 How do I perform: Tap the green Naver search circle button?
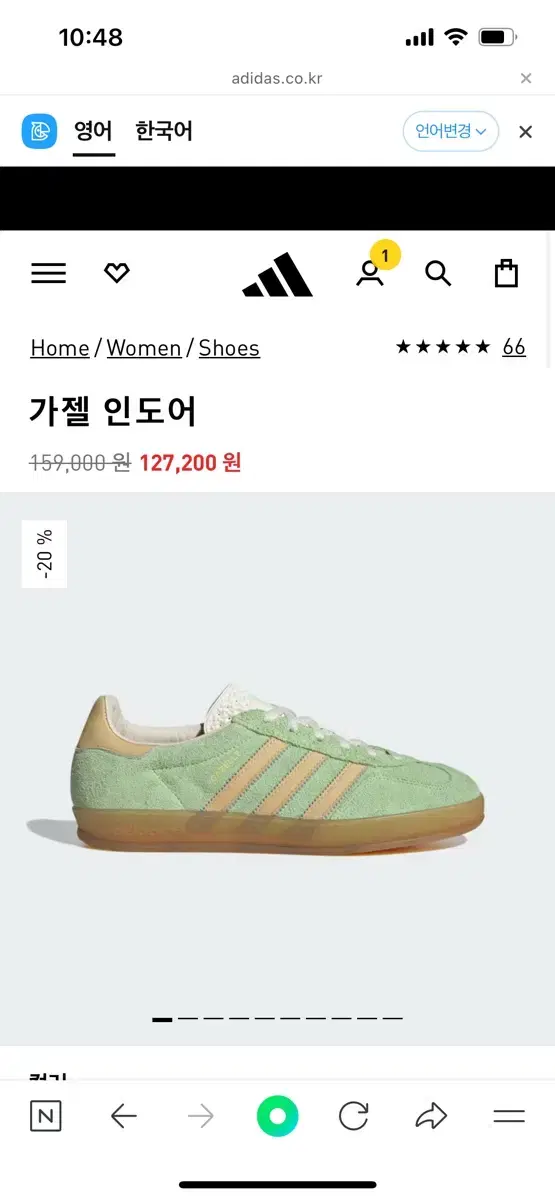[277, 1116]
